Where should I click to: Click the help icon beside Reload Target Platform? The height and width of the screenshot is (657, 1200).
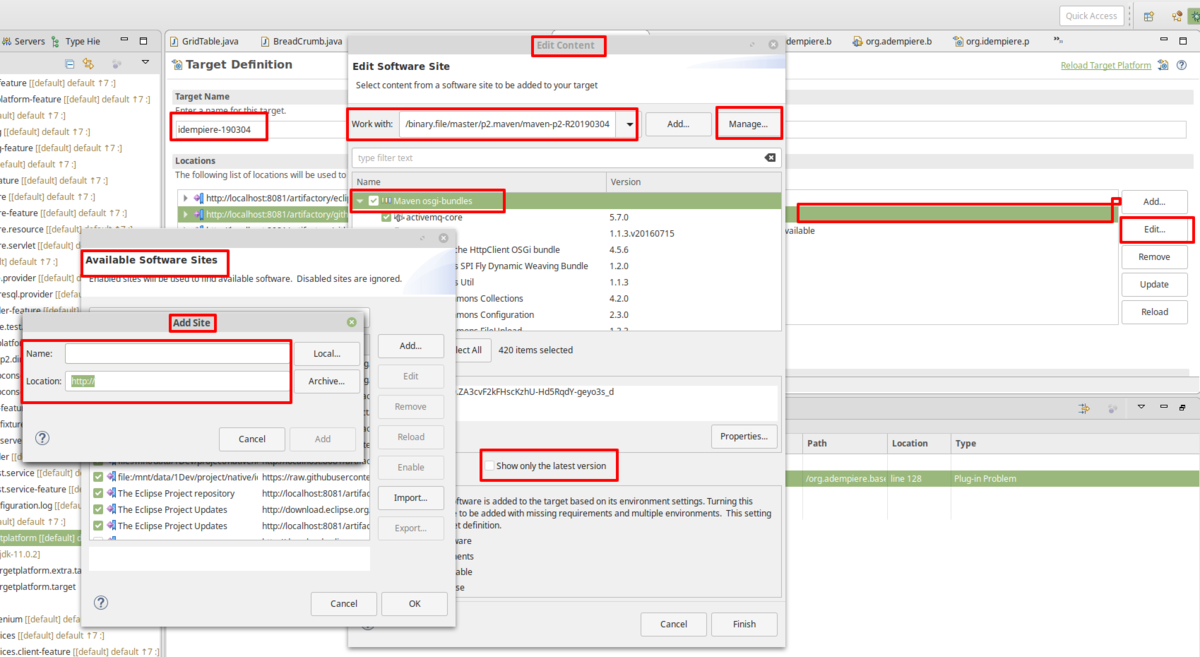[x=1182, y=65]
